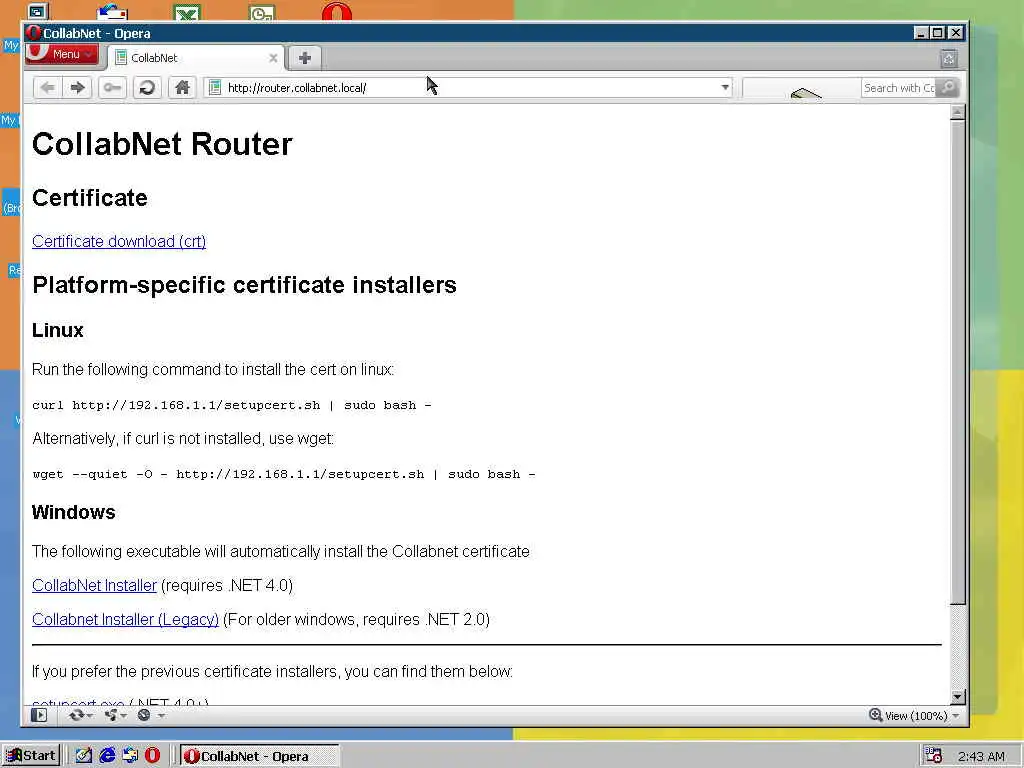Screen dimensions: 1024x768
Task: Open the desktop Excel shortcut icon
Action: coord(187,12)
